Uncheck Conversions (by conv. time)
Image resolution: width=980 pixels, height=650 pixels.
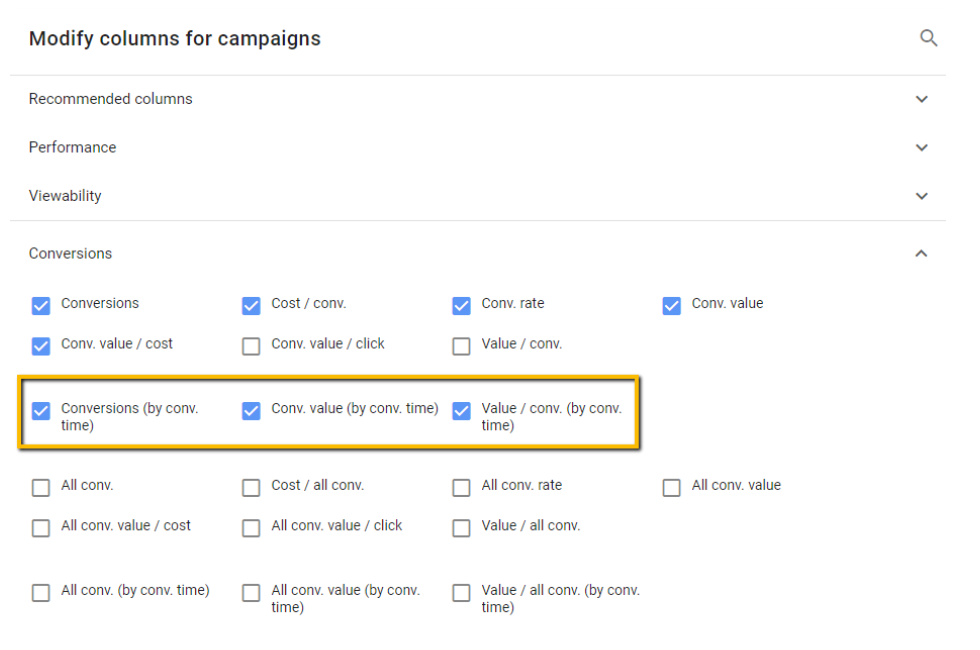(x=40, y=410)
